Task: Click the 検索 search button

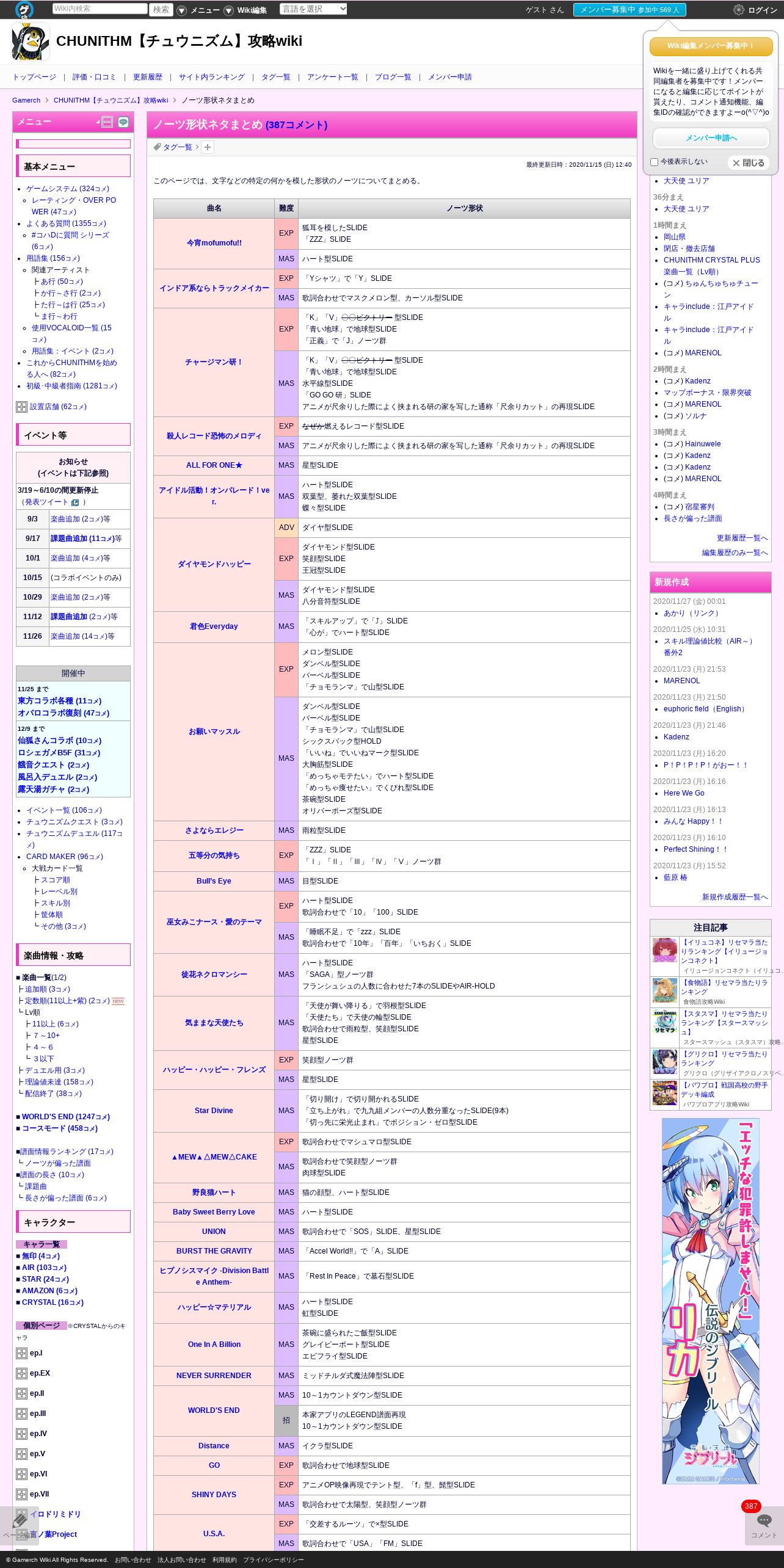Action: [x=162, y=10]
